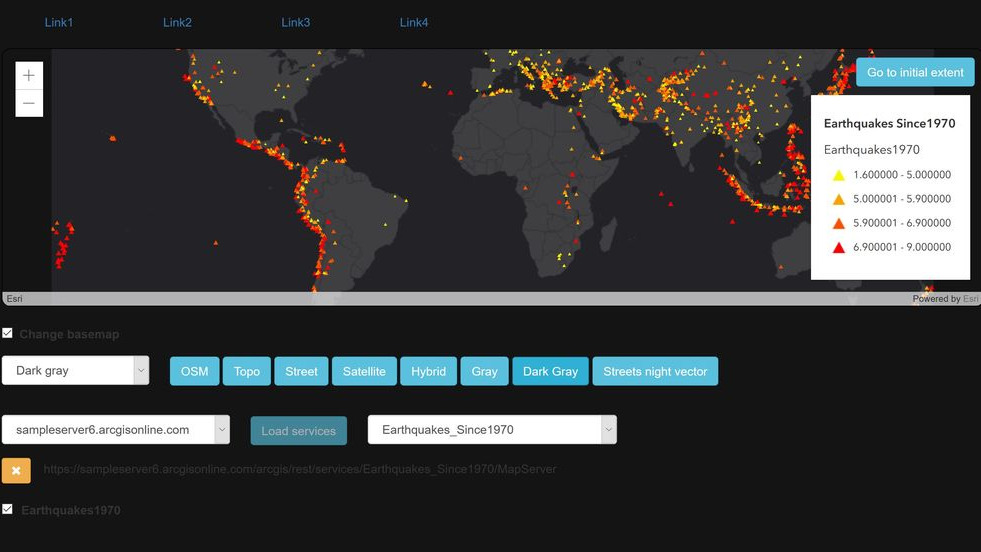Zoom out of the map
Screen dimensions: 981x552
coord(29,103)
